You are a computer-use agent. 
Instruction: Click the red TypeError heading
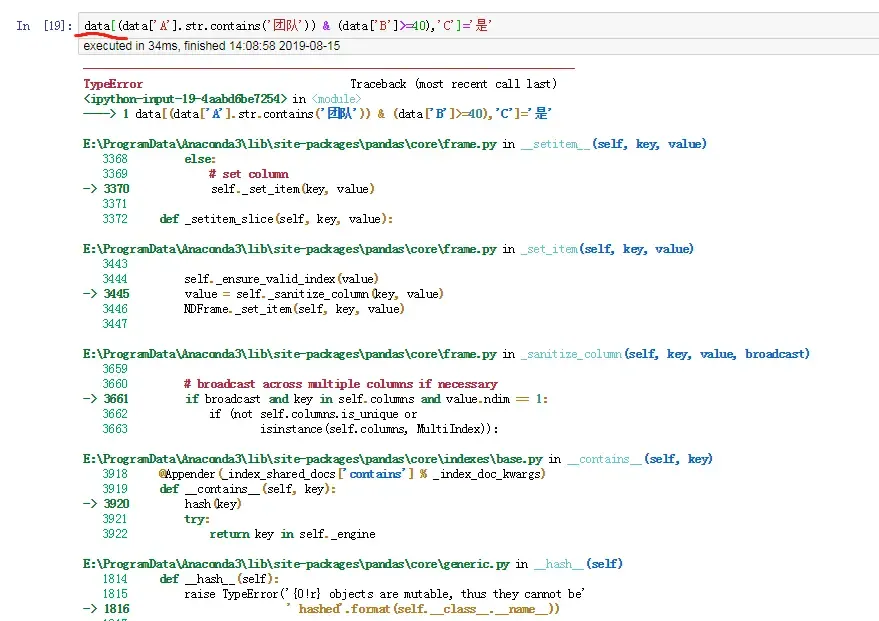point(113,84)
